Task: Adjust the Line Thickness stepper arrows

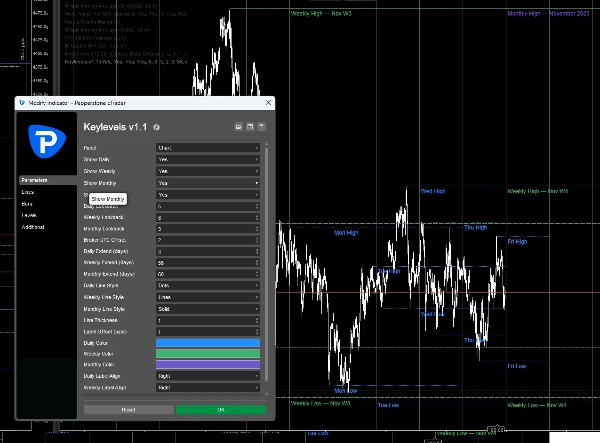Action: (x=257, y=321)
